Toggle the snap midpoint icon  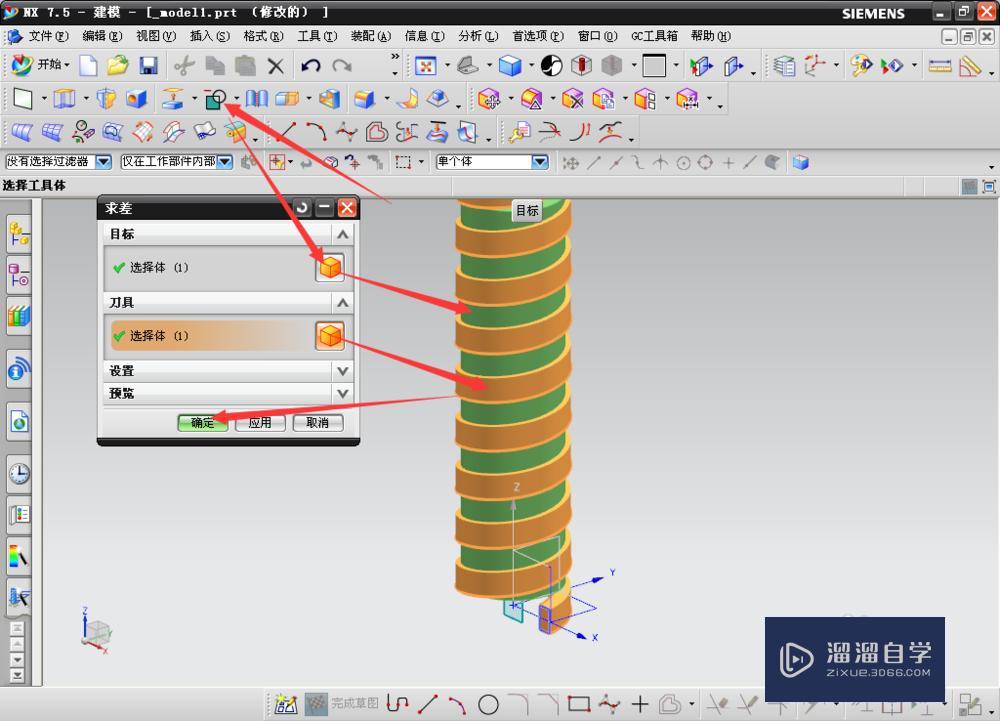click(x=615, y=163)
